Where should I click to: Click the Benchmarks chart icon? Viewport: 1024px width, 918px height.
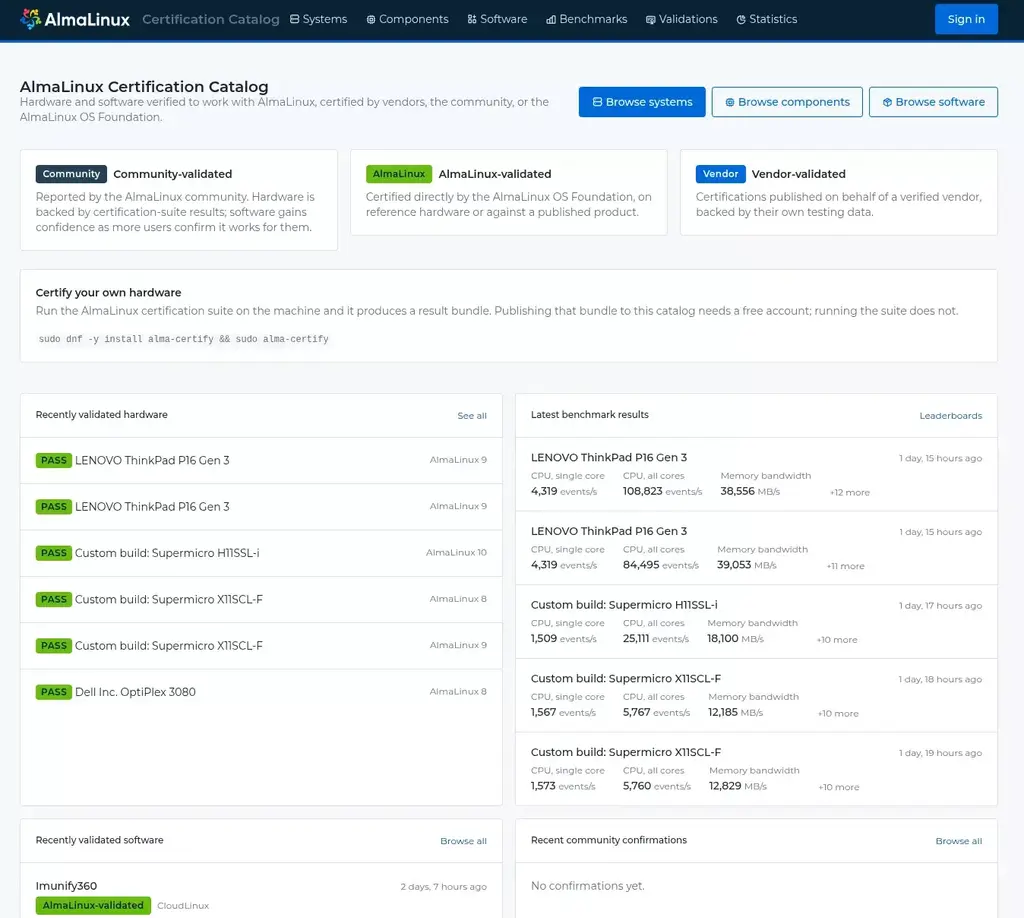click(x=551, y=20)
